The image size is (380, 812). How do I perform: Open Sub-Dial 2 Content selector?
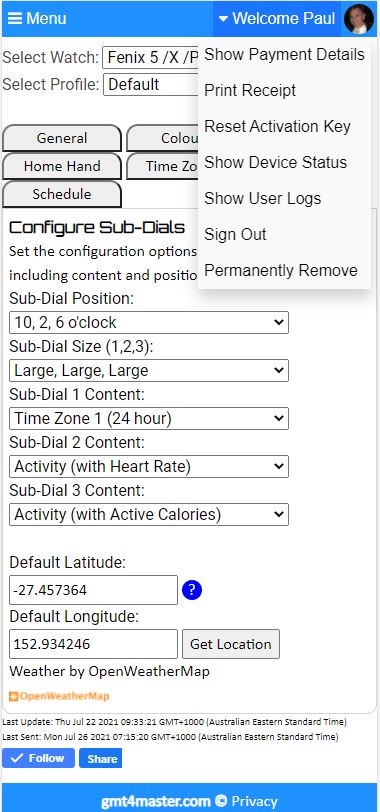click(149, 467)
